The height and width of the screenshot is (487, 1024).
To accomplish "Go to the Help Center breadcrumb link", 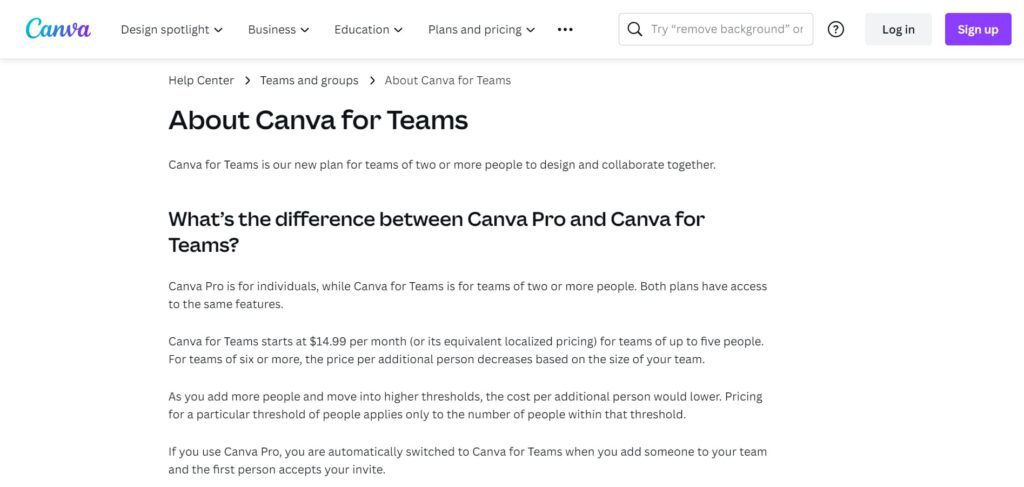I will 201,80.
